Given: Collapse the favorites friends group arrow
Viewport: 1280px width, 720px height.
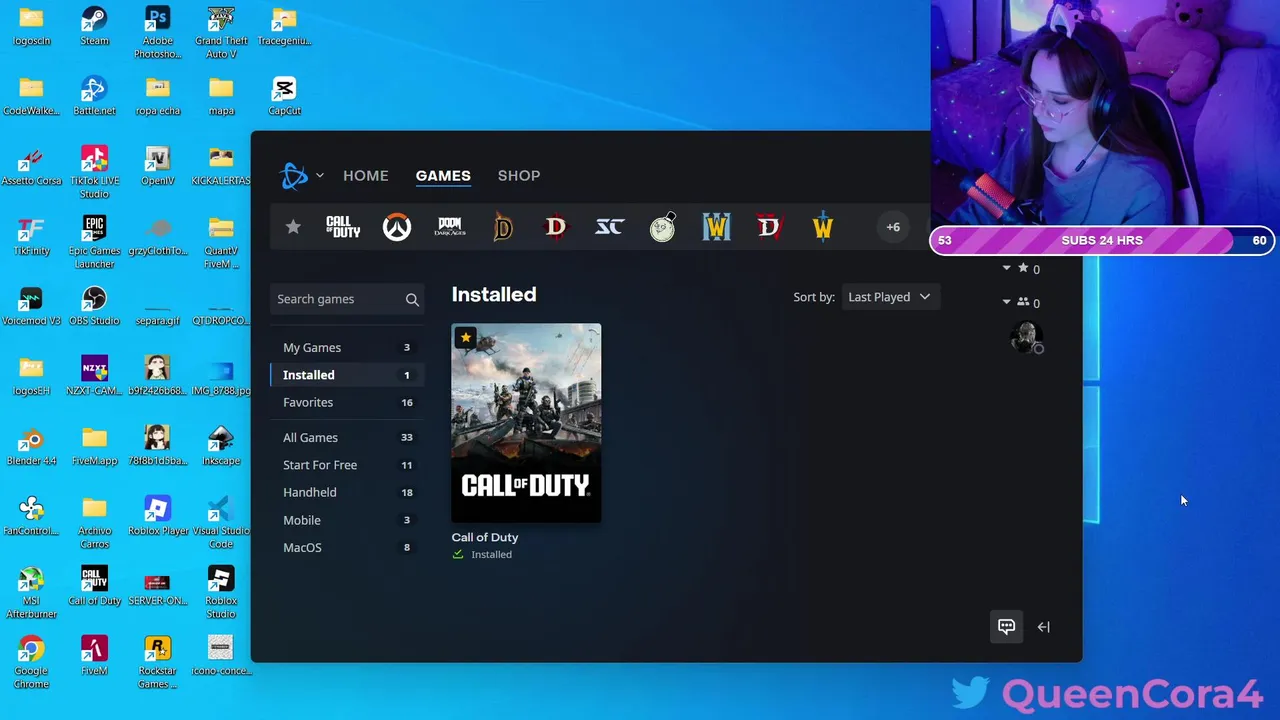Looking at the screenshot, I should coord(1007,268).
